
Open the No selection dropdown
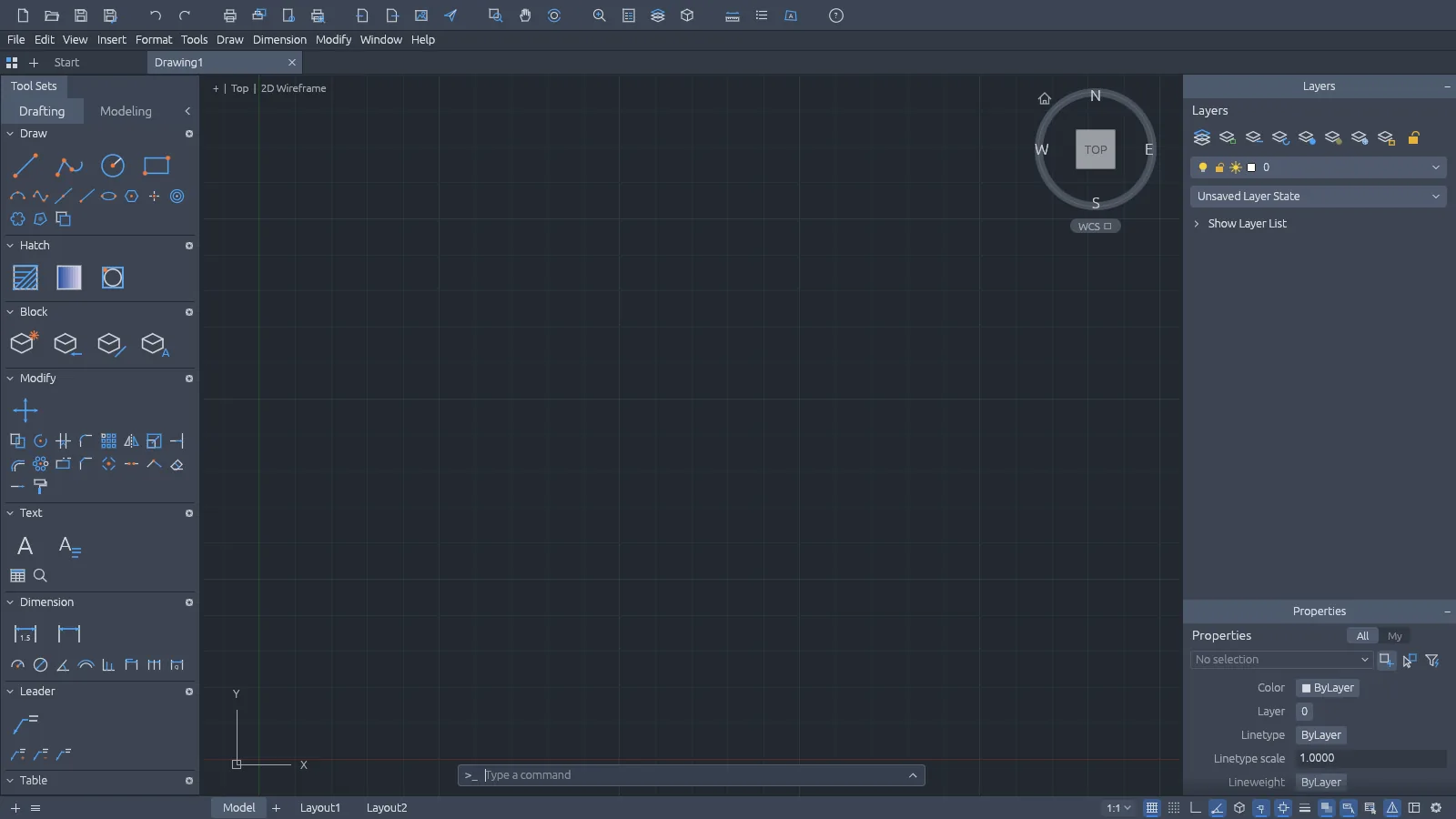(1280, 660)
